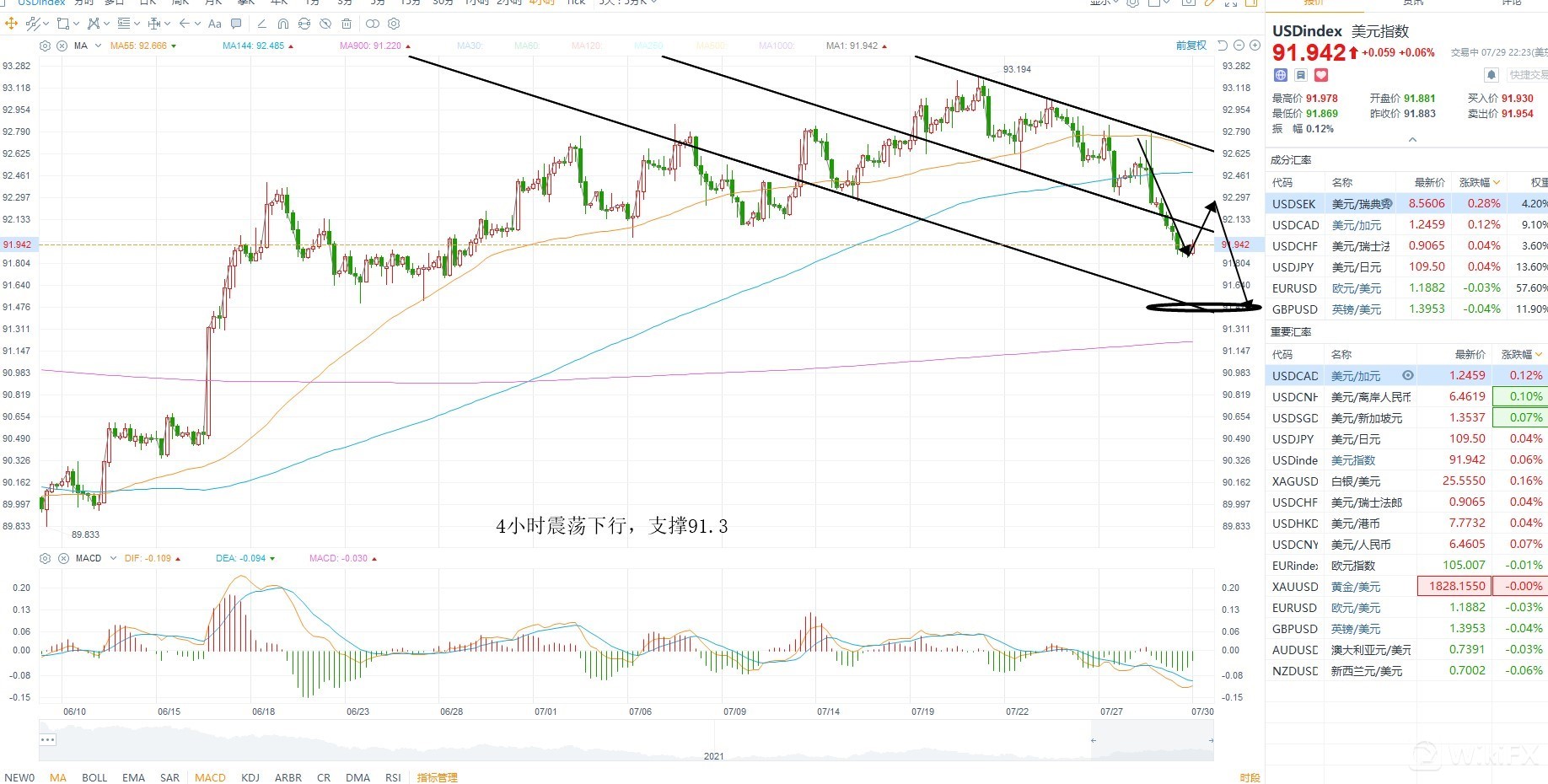The image size is (1548, 784).
Task: Open the MA indicator dropdown arrow
Action: (99, 46)
